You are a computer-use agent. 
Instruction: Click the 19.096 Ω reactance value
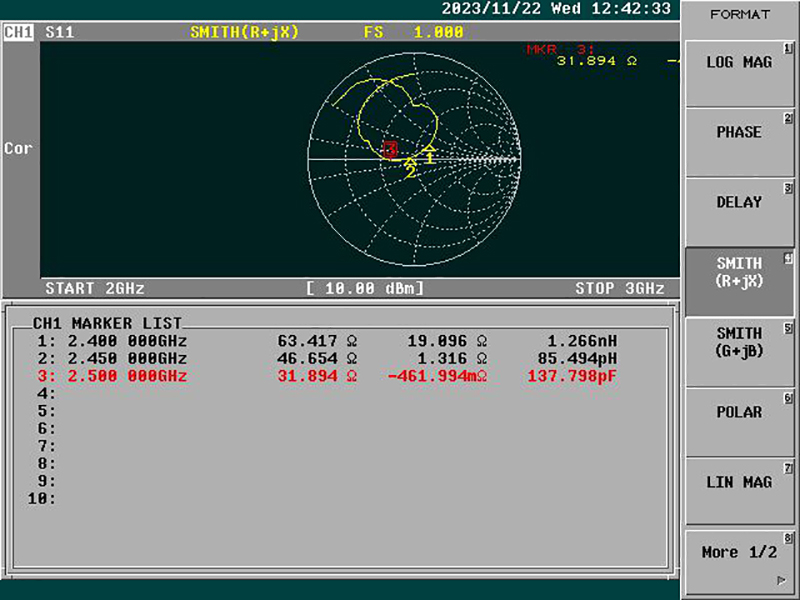pos(447,341)
